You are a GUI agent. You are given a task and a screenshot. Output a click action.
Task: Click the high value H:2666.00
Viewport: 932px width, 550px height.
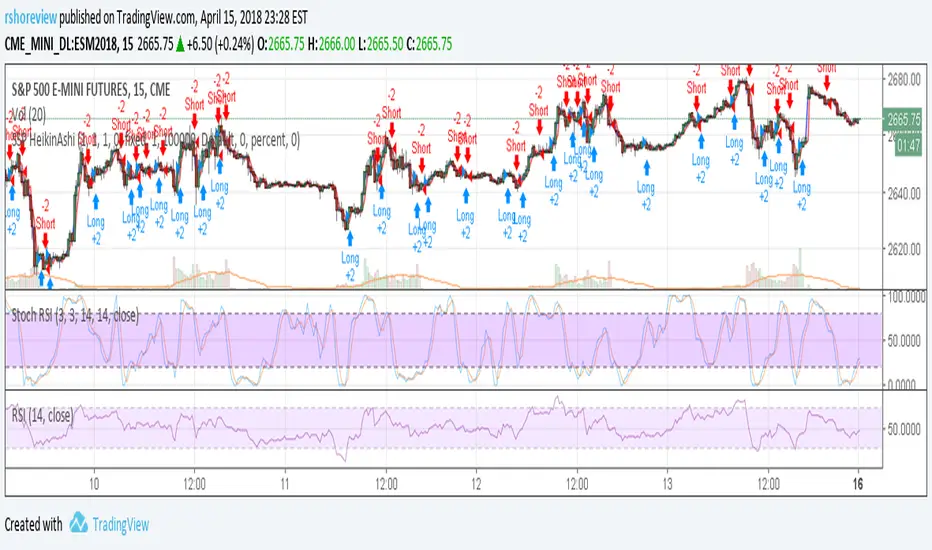click(x=331, y=44)
